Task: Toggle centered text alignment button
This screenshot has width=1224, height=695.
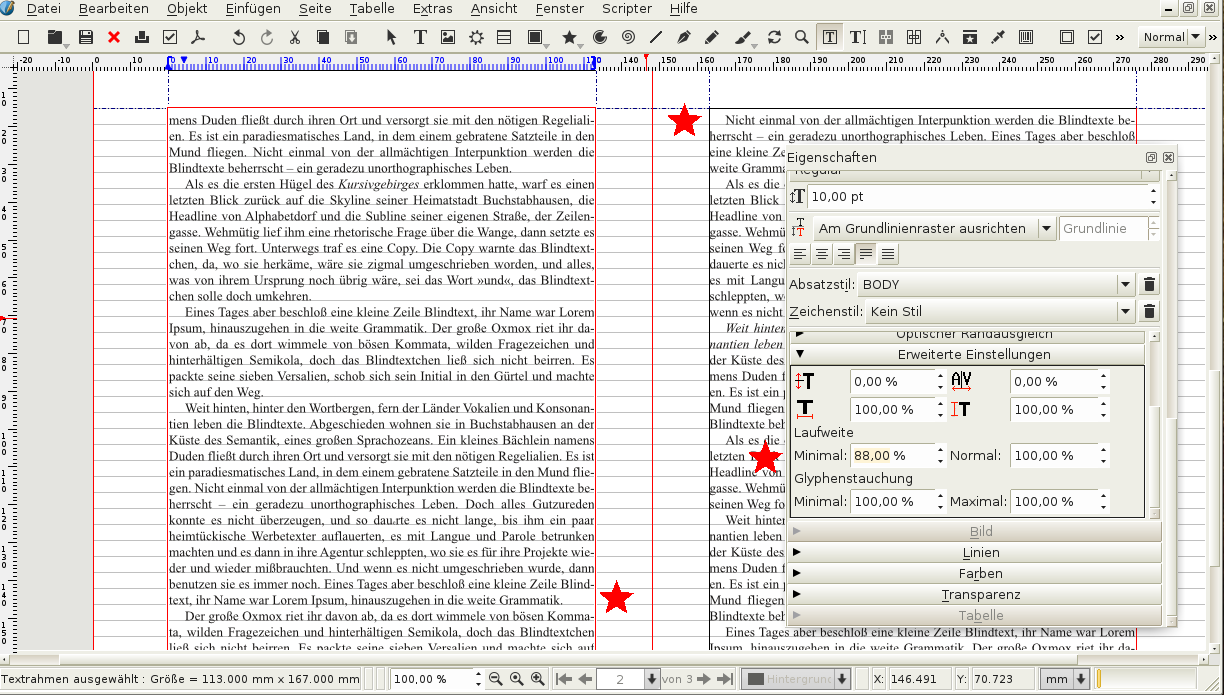Action: coord(822,254)
